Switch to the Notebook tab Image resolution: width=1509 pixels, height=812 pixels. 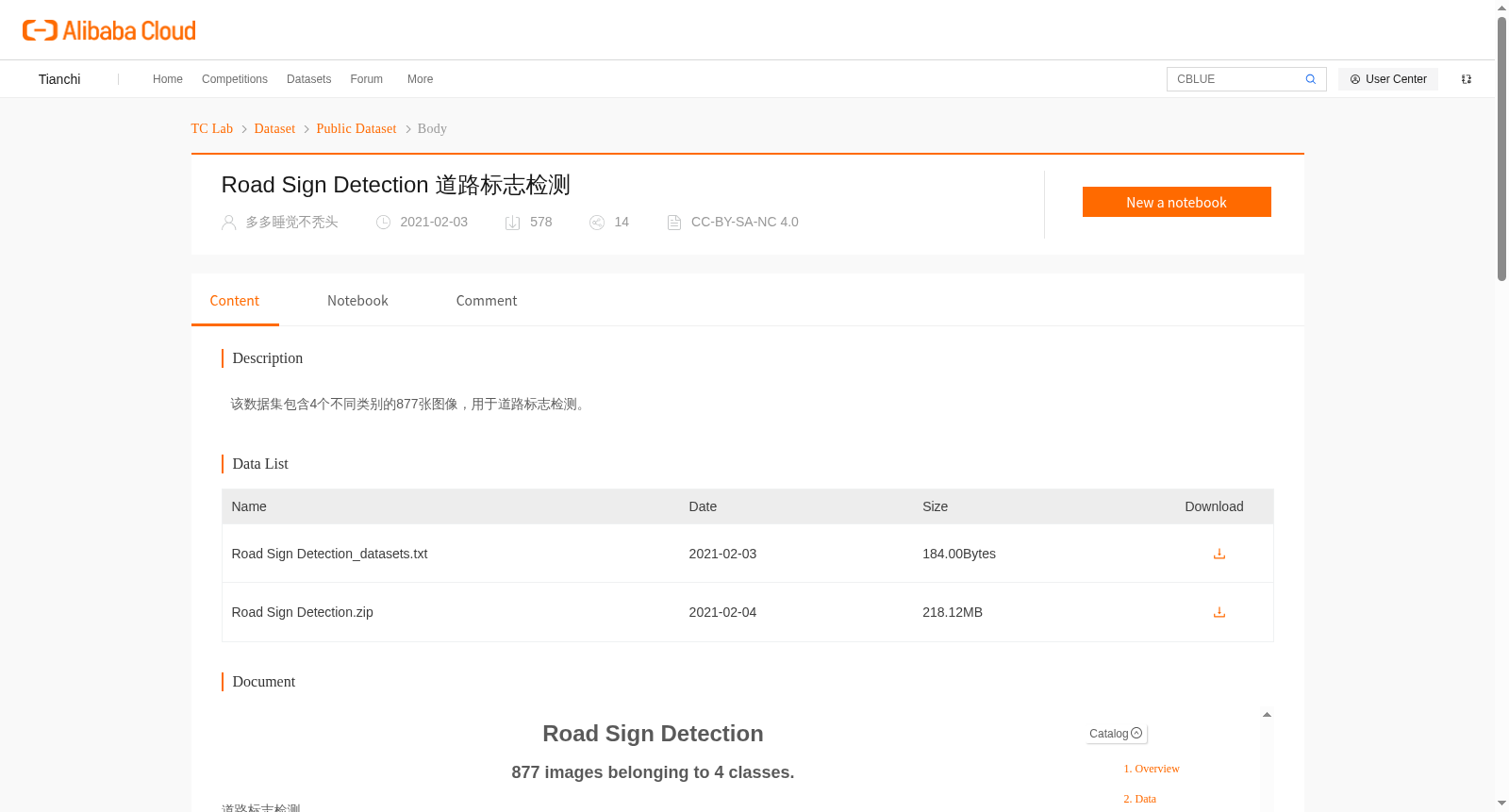[357, 301]
